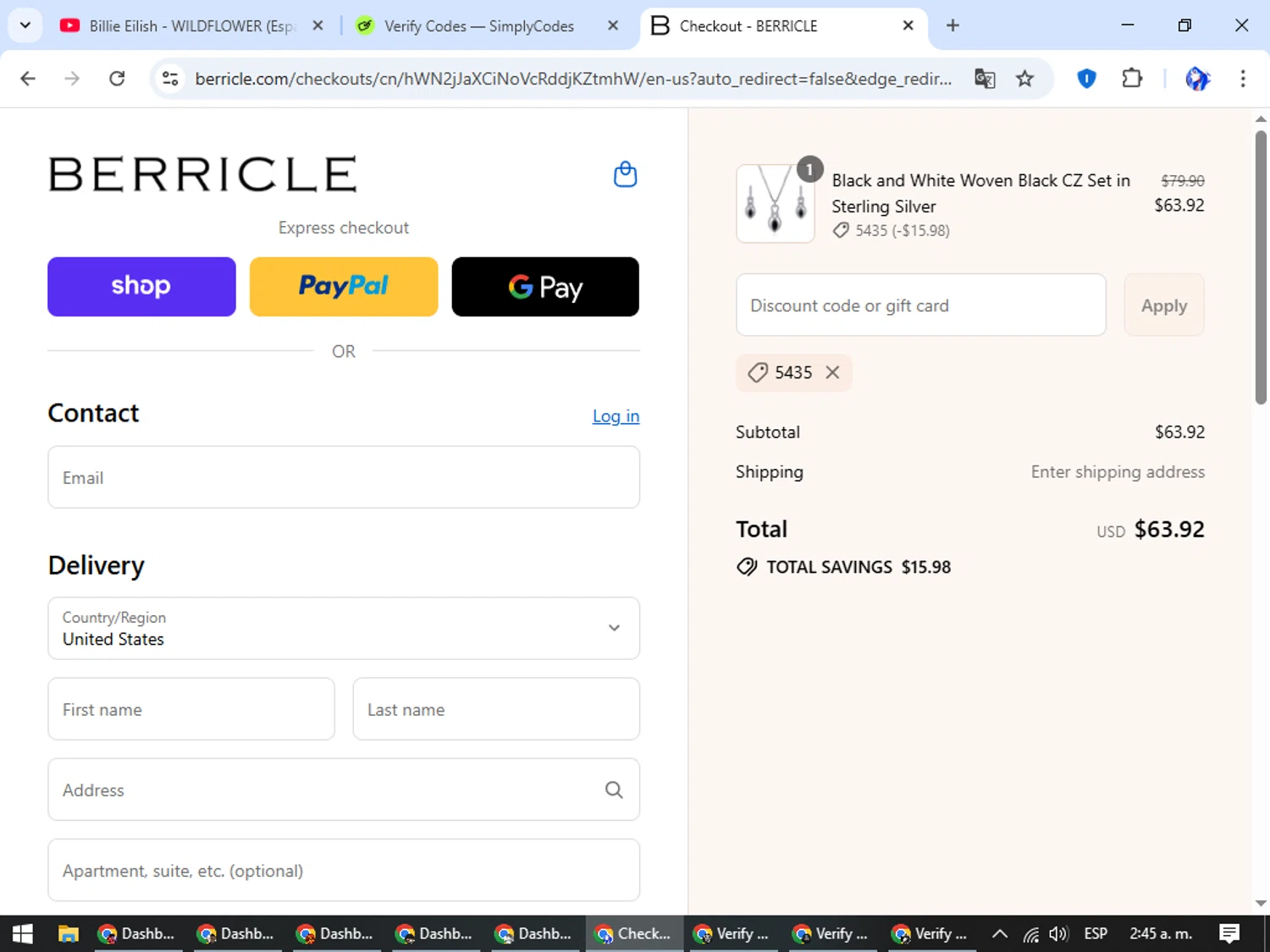Viewport: 1270px width, 952px height.
Task: Click the Enter shipping address text
Action: (x=1118, y=472)
